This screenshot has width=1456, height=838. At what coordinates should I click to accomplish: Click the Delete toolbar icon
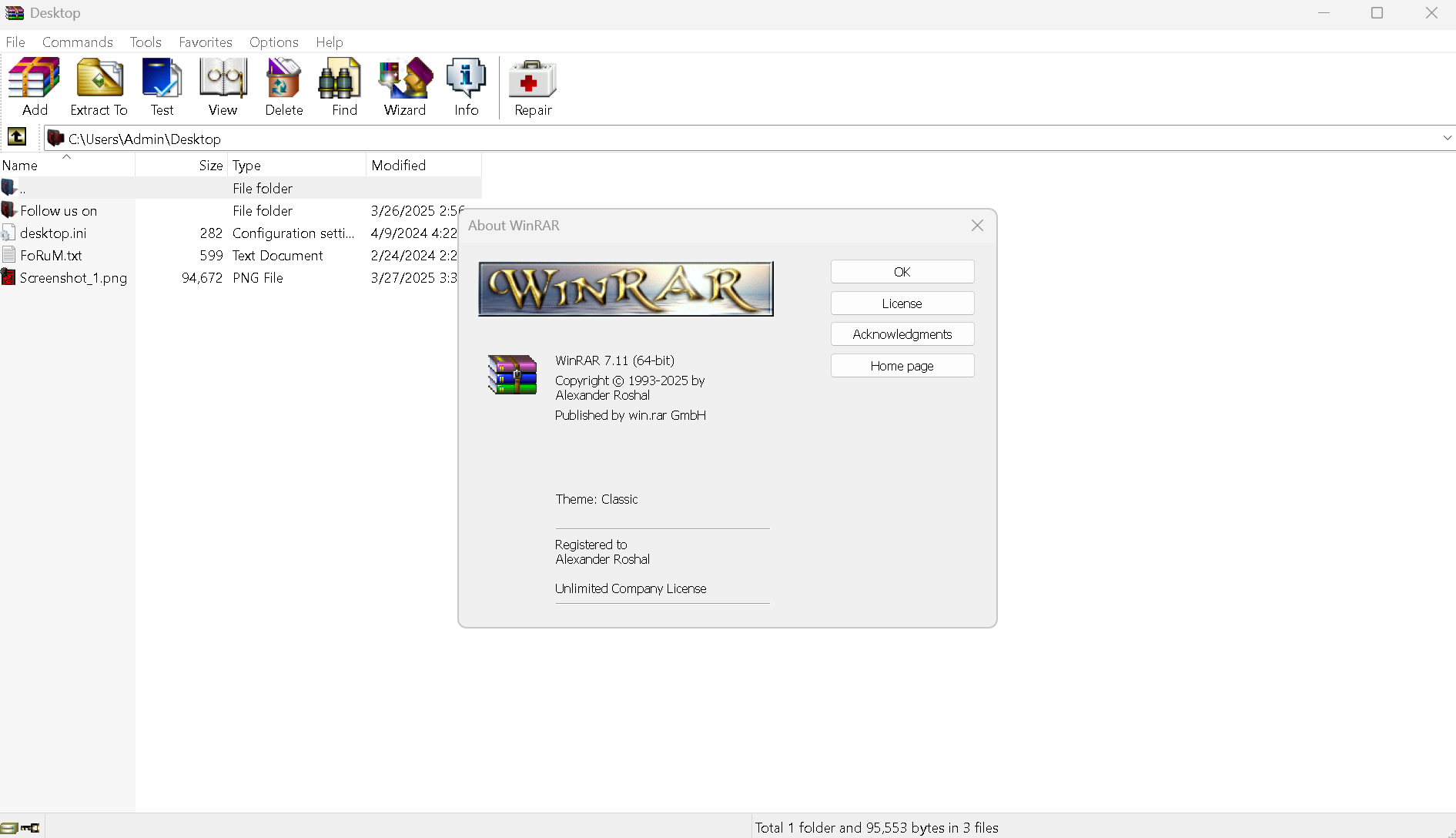pyautogui.click(x=283, y=79)
